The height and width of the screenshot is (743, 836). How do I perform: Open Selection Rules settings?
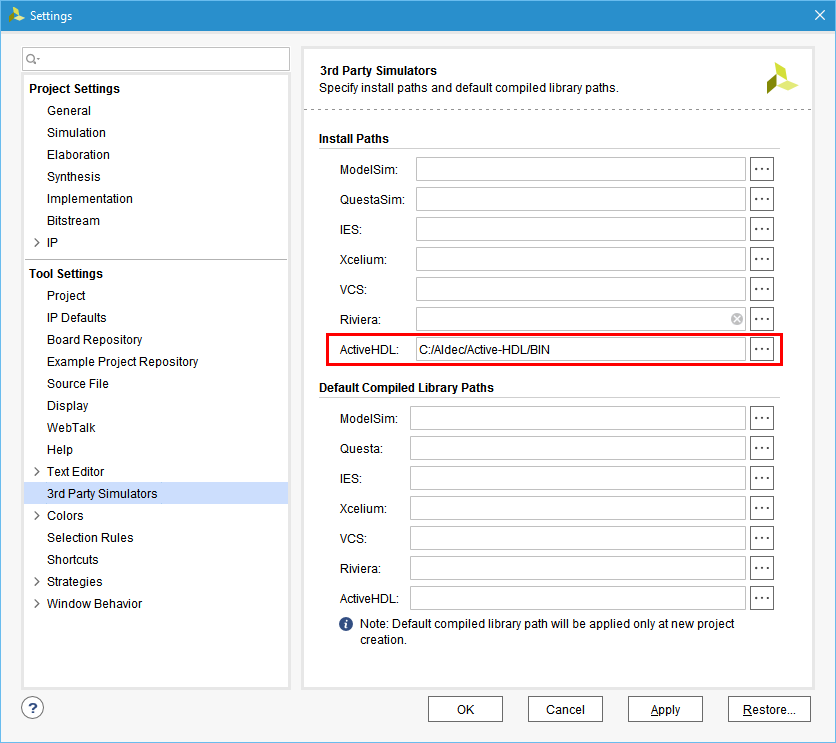pos(90,537)
